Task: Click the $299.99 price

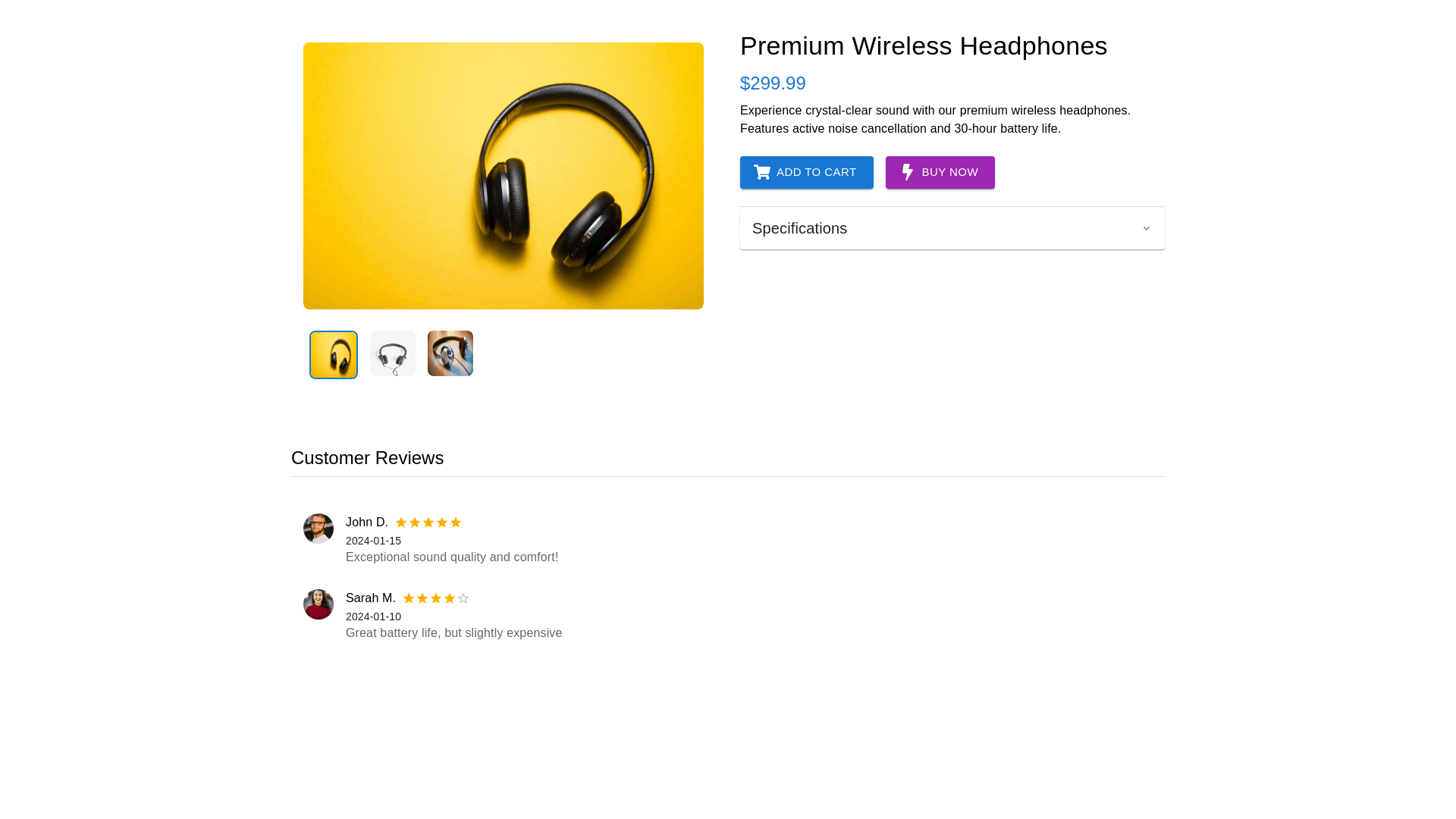Action: [773, 83]
